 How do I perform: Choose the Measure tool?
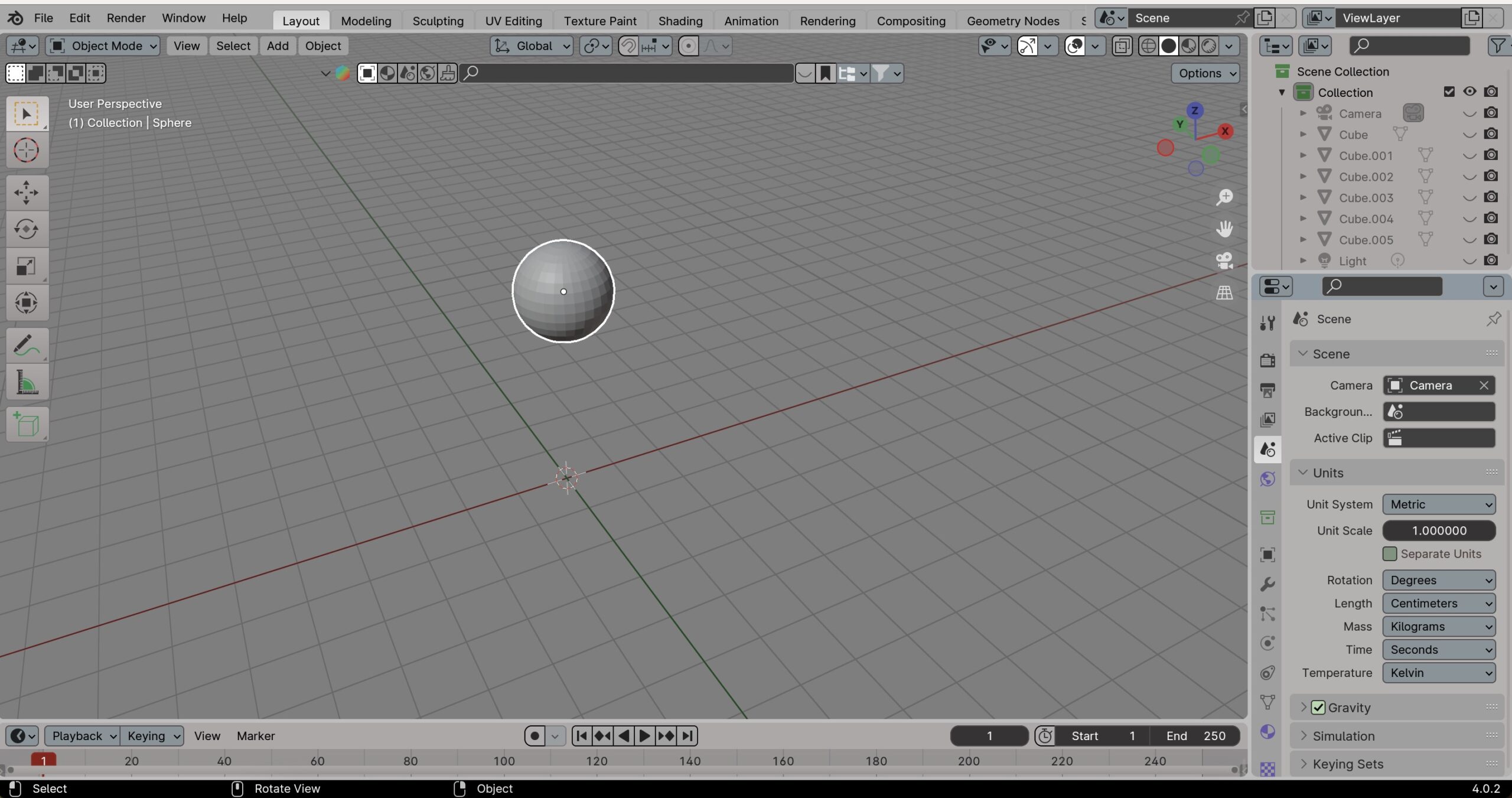click(x=26, y=382)
